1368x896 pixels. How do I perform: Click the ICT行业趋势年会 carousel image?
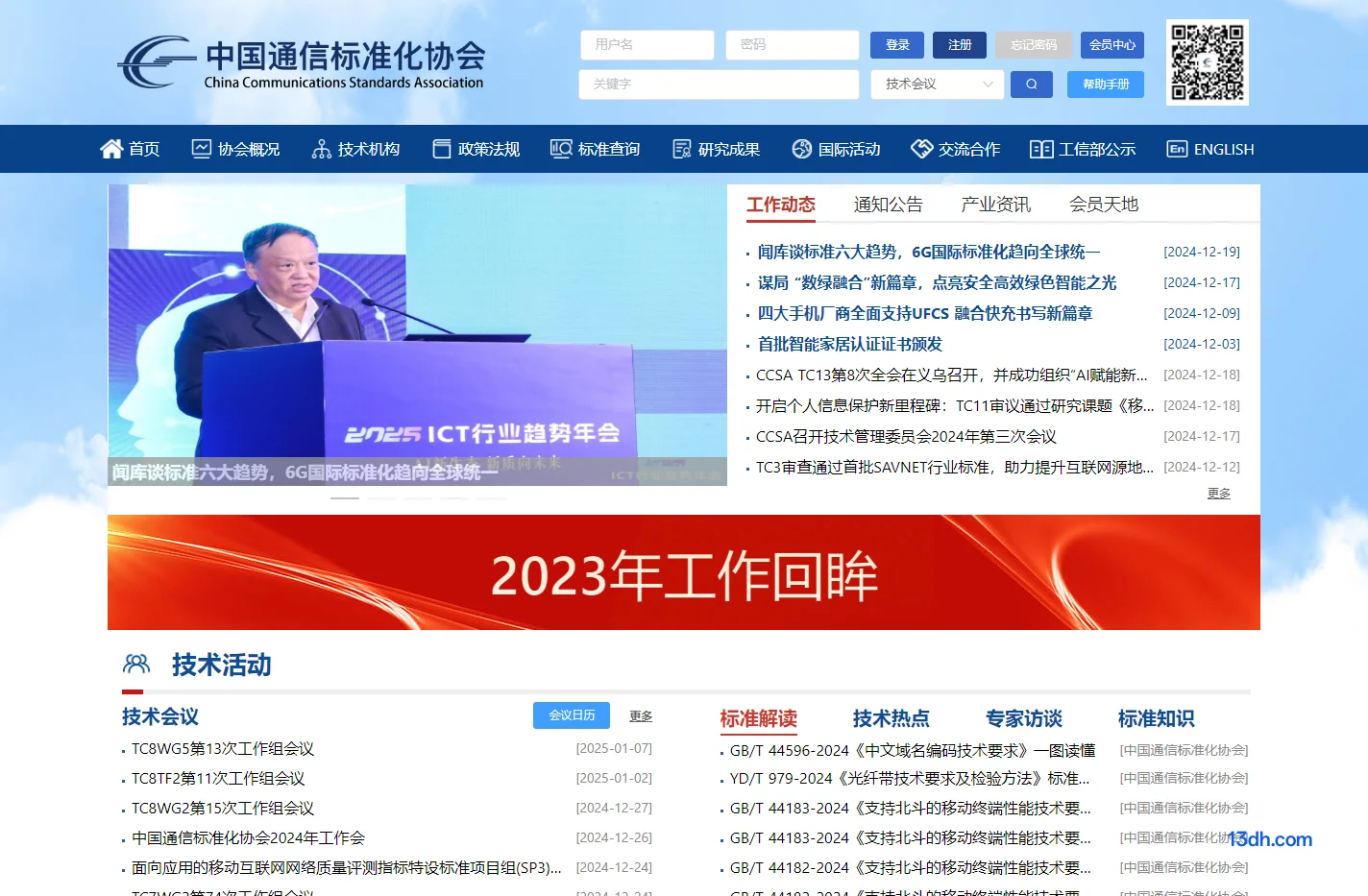coord(417,335)
